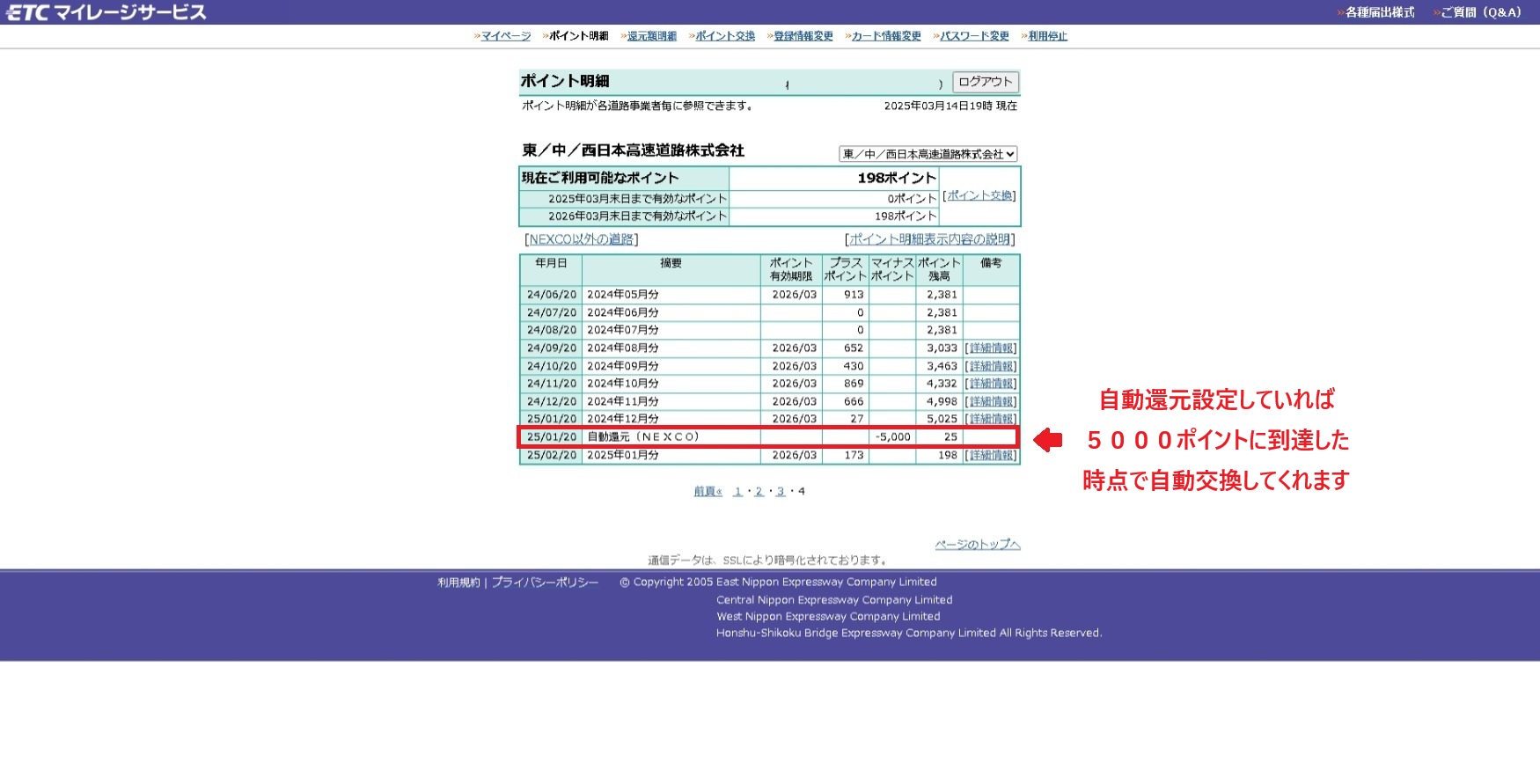Jump to page 3 of the point history
This screenshot has width=1540, height=784.
pyautogui.click(x=780, y=492)
